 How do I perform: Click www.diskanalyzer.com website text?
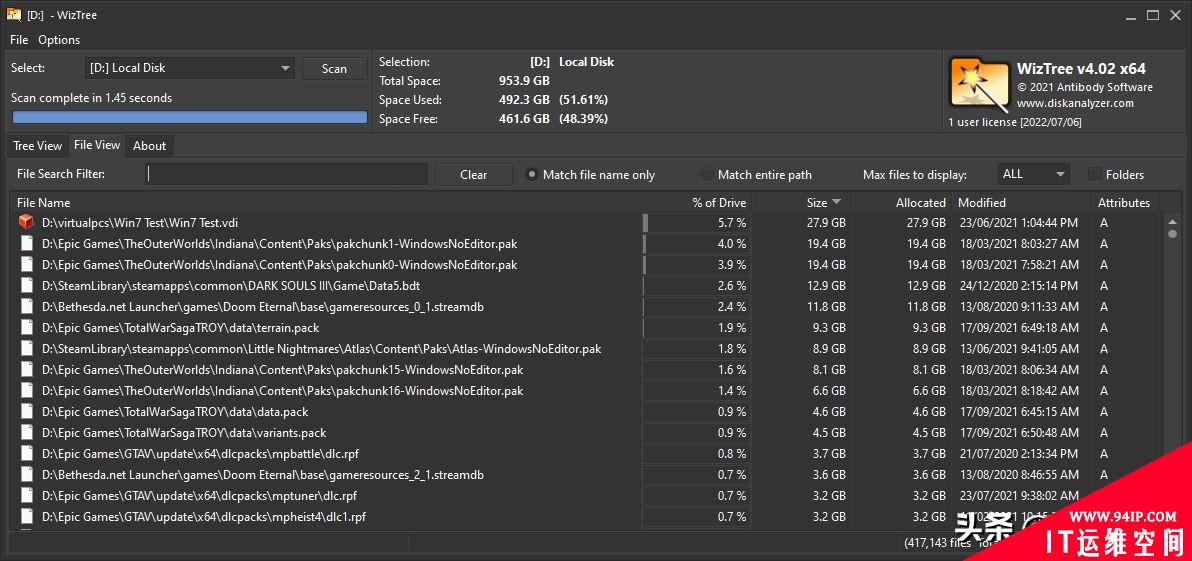click(x=1075, y=103)
